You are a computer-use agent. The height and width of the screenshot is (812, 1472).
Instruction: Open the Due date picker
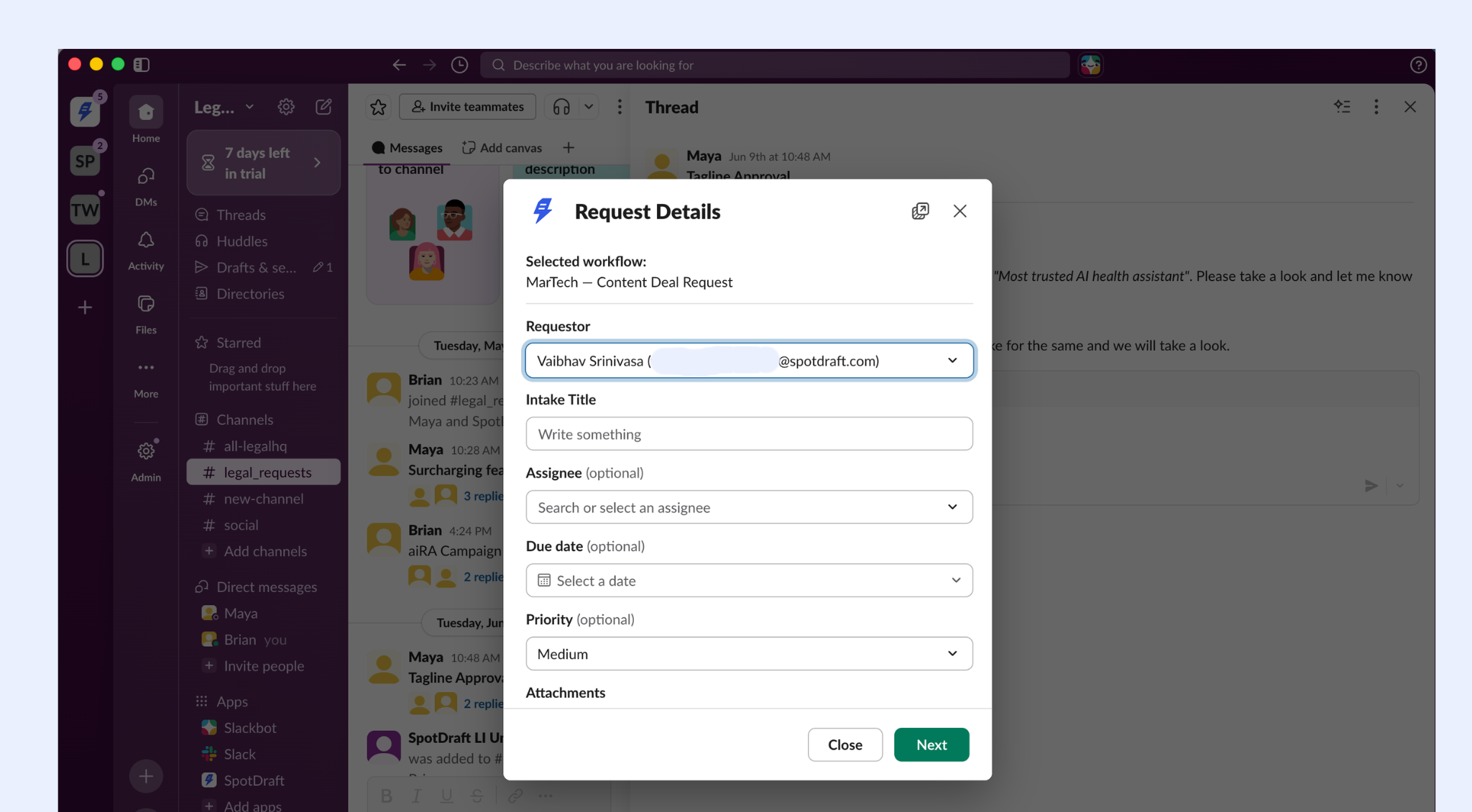click(749, 581)
